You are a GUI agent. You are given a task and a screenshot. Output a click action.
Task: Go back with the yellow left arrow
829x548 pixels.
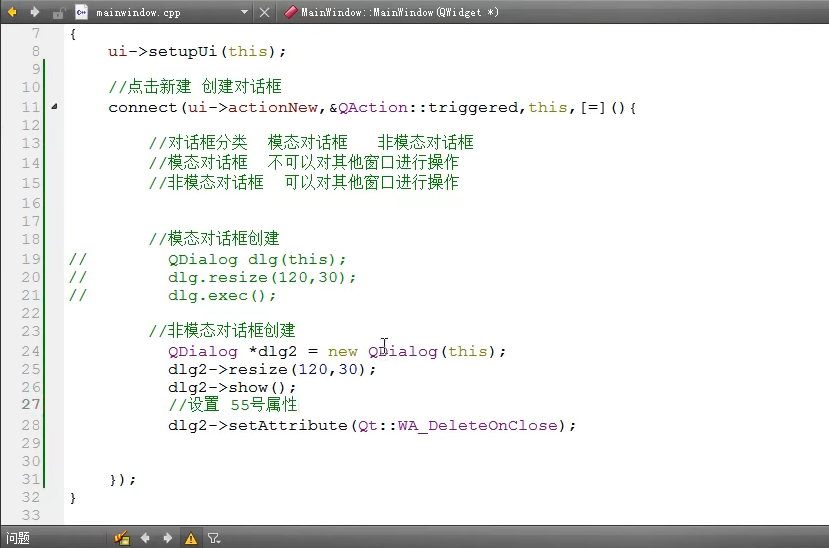[12, 12]
